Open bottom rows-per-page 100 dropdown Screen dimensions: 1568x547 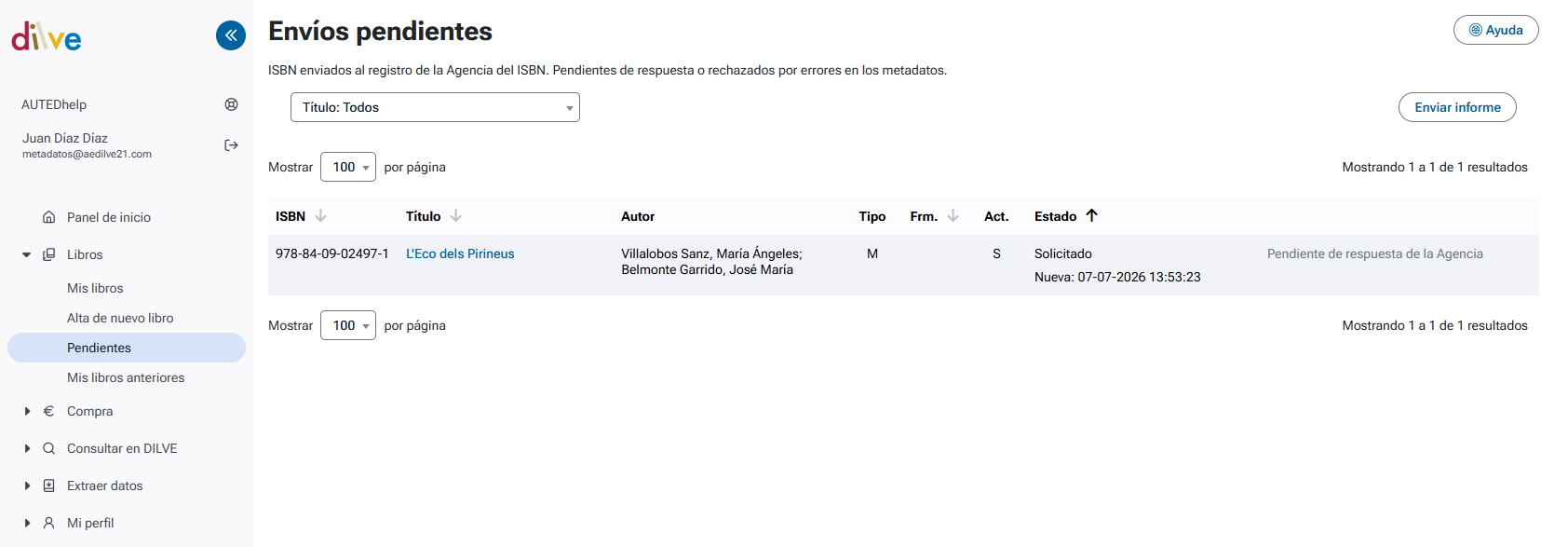[x=348, y=325]
